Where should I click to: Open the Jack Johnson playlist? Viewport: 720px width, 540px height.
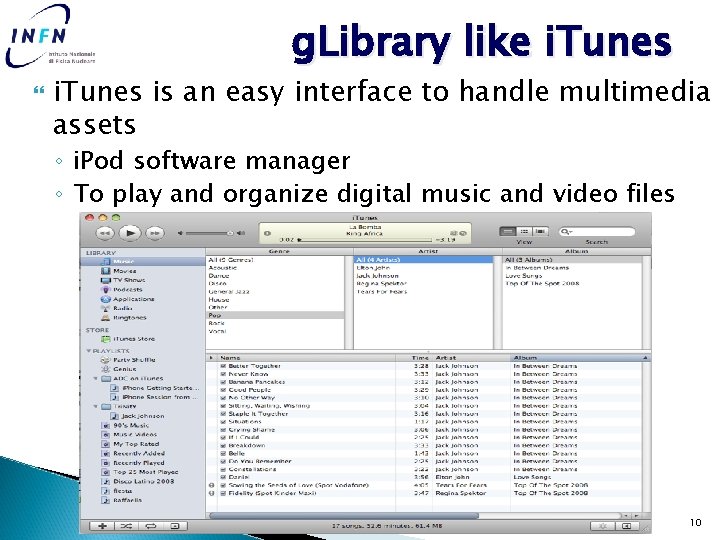click(x=142, y=416)
